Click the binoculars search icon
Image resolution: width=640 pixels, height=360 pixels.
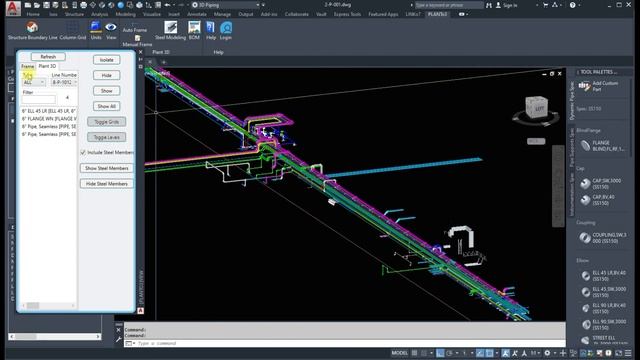489,5
